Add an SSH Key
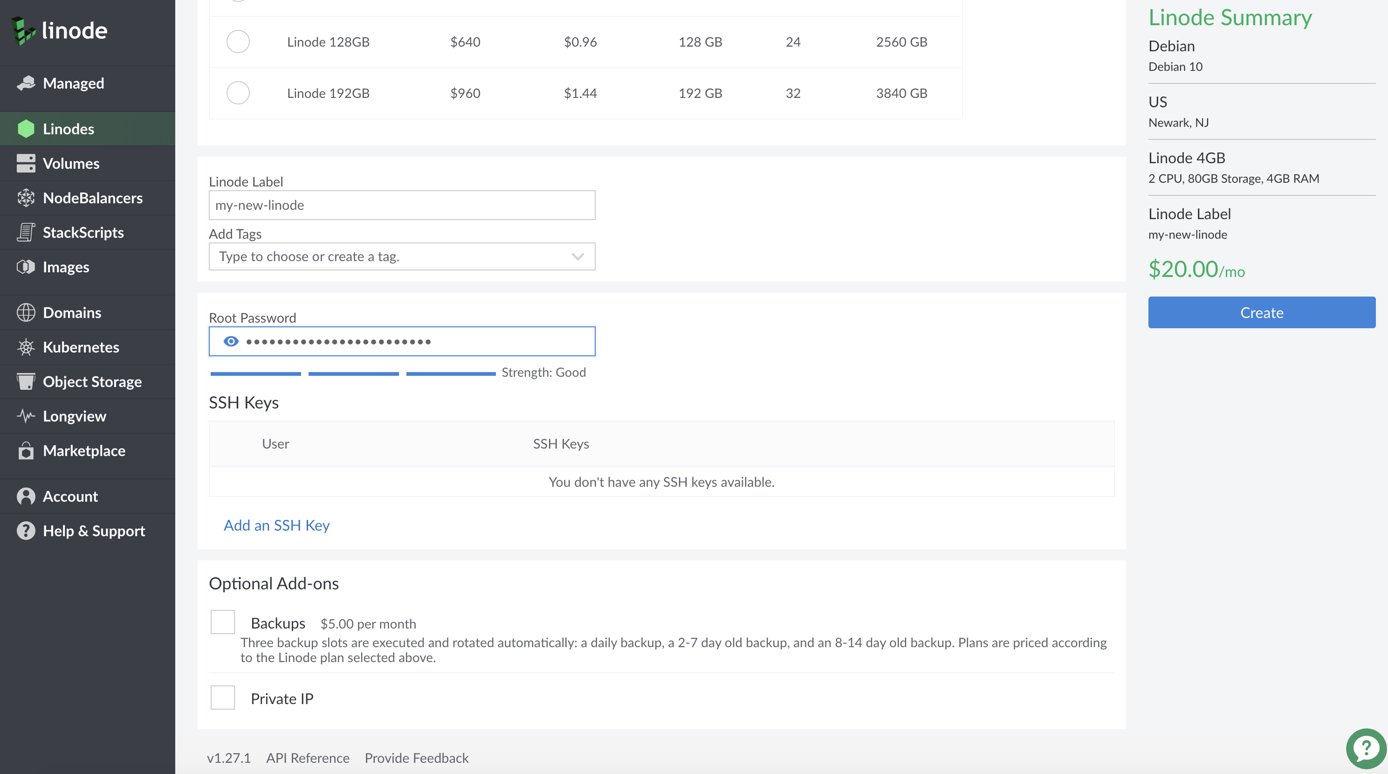 (276, 524)
